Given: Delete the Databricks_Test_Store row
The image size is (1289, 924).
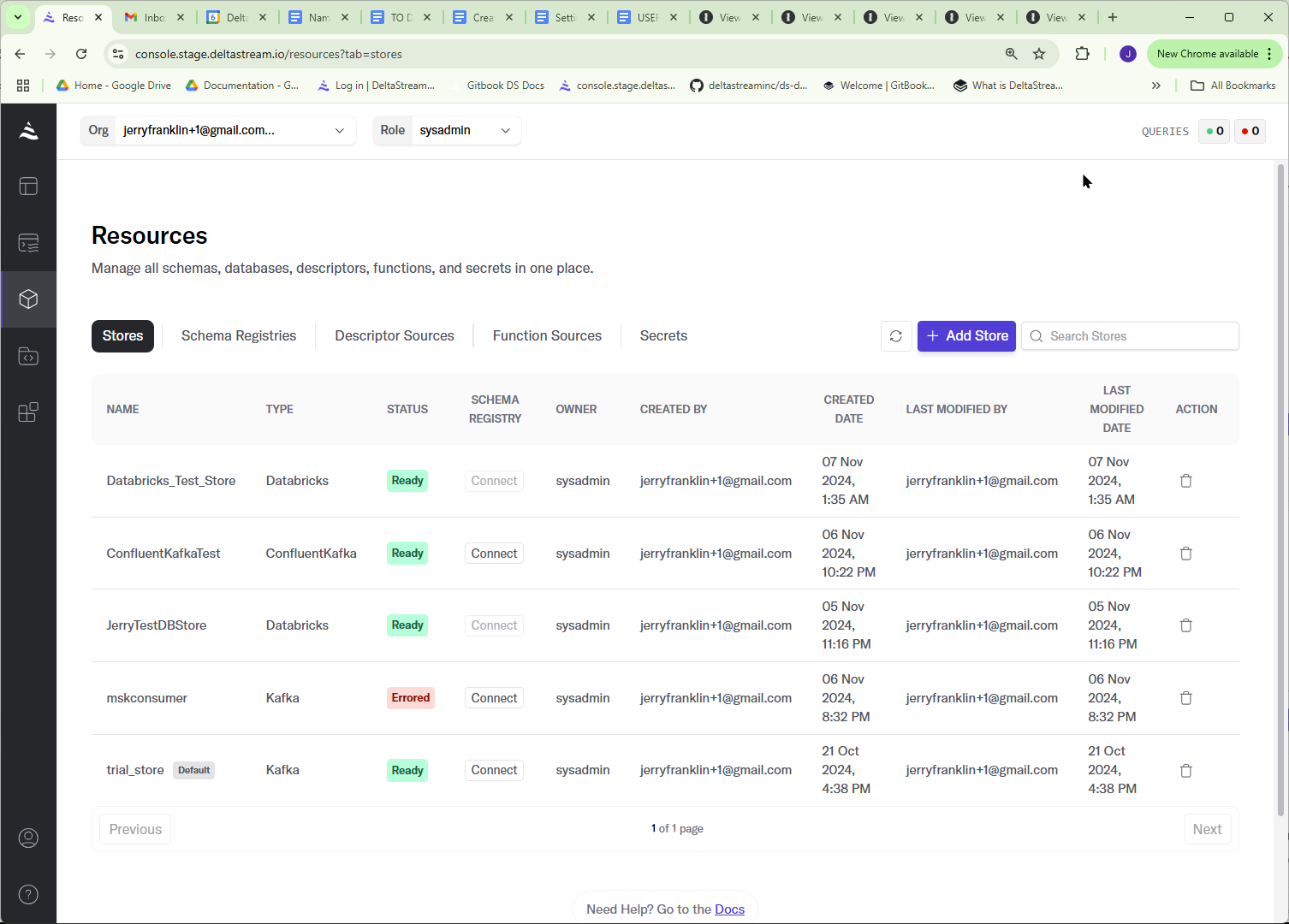Looking at the screenshot, I should tap(1186, 481).
